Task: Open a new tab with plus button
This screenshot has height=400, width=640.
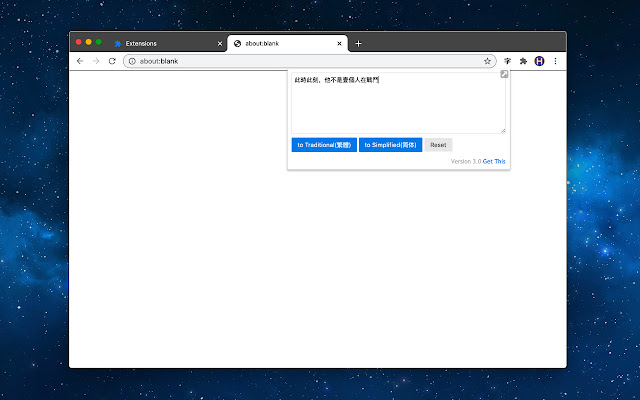Action: 359,44
